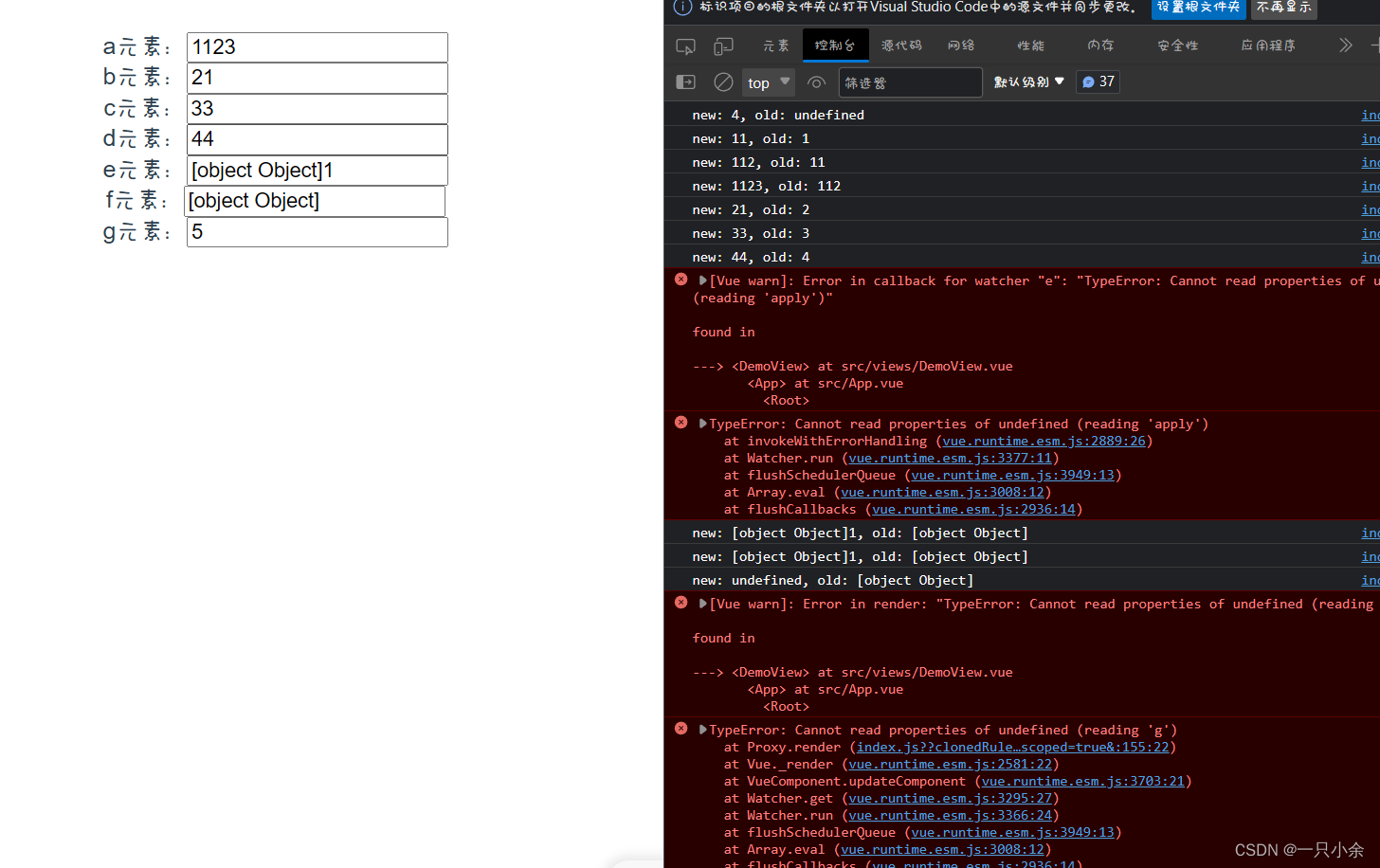The width and height of the screenshot is (1380, 868).
Task: Click the inspect element picker icon
Action: point(685,45)
